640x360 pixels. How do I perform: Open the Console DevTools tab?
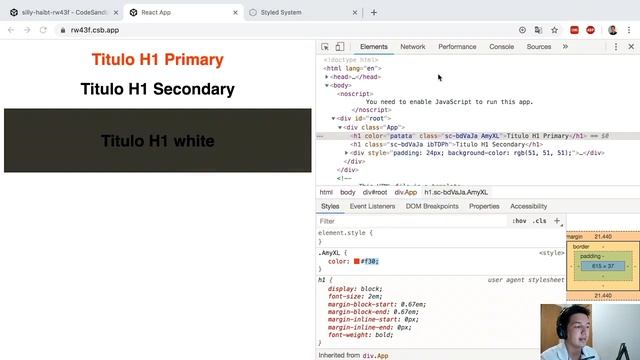click(x=502, y=47)
